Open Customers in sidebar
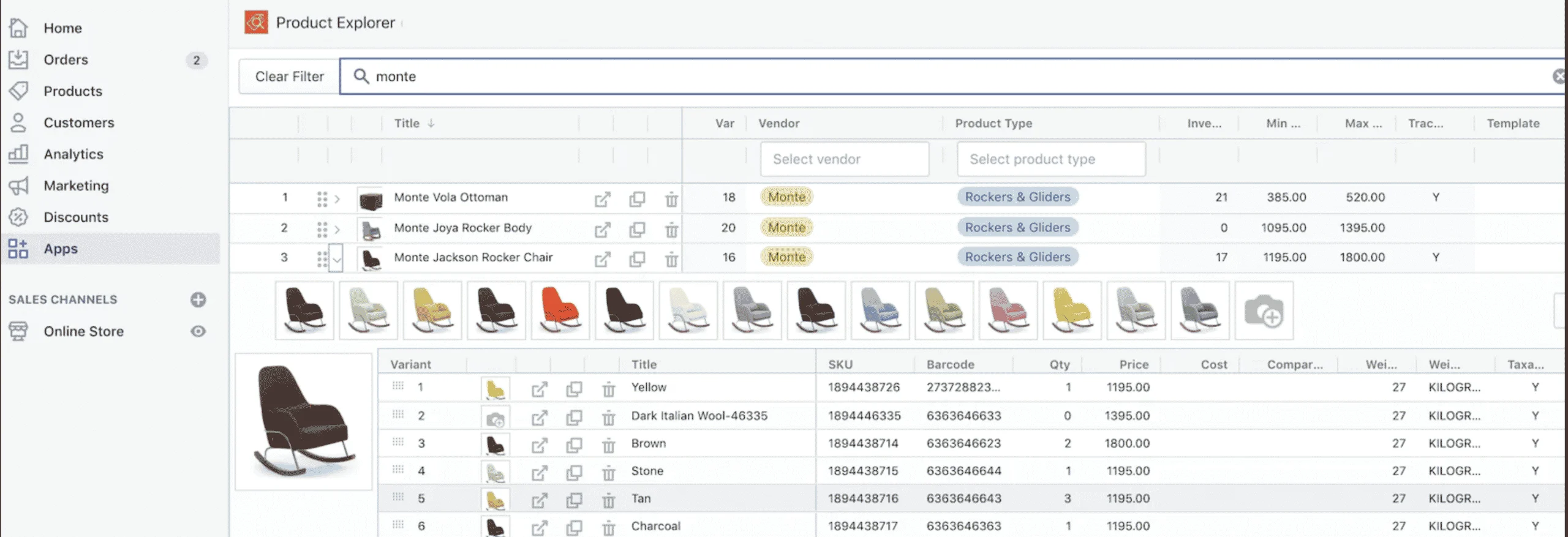 (79, 122)
